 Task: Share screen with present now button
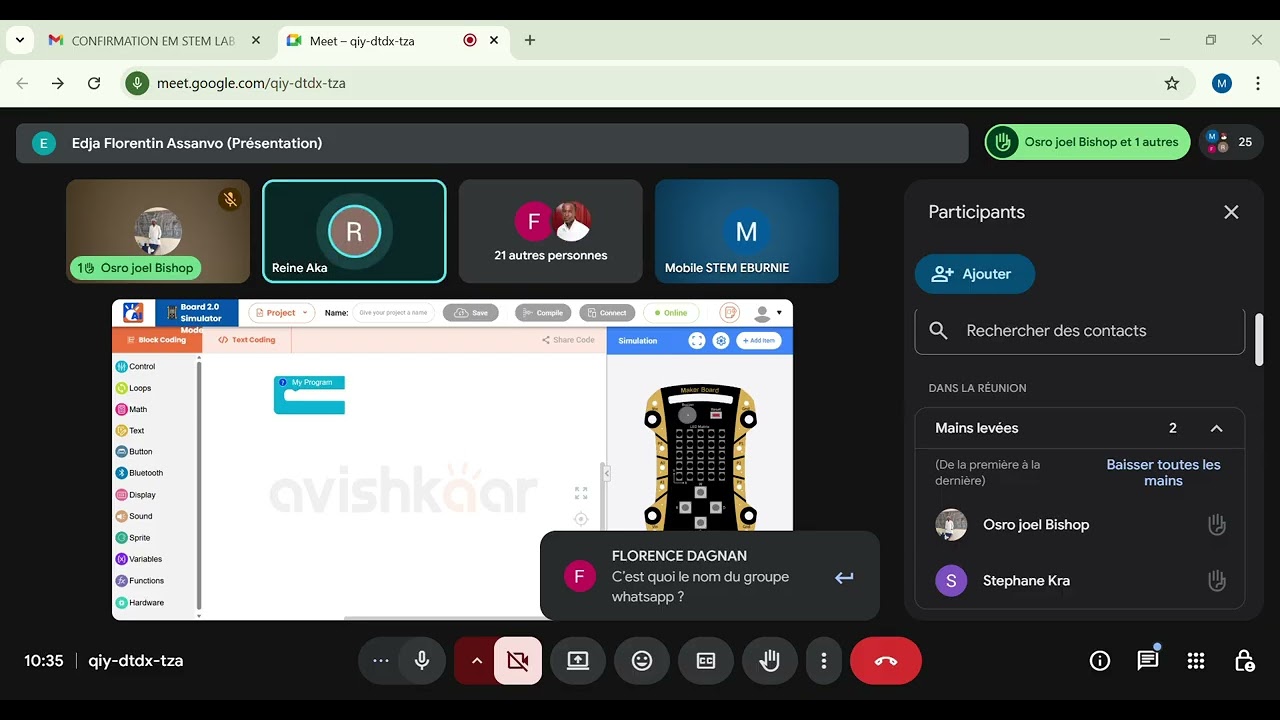pyautogui.click(x=578, y=661)
